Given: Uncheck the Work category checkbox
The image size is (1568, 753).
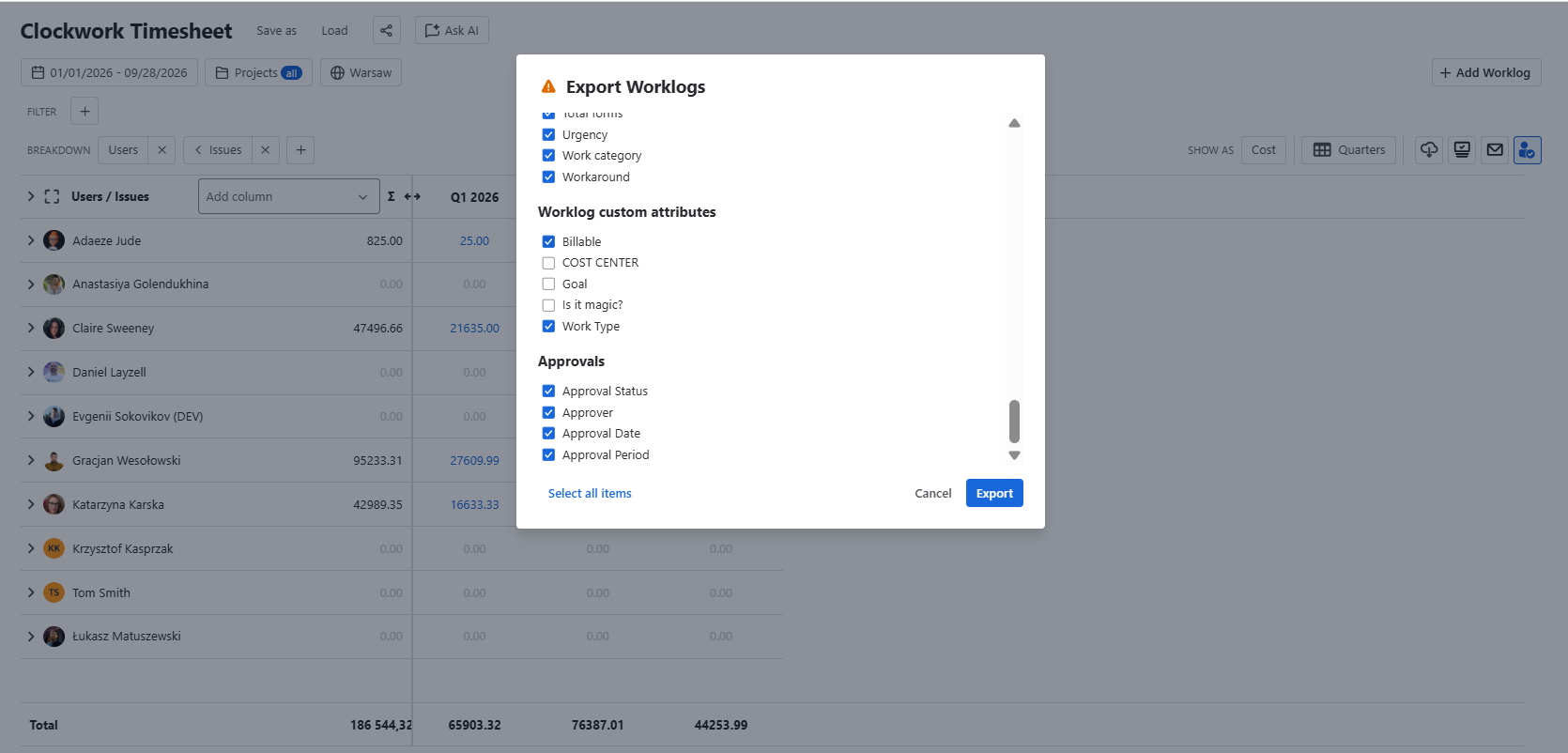Looking at the screenshot, I should [x=548, y=156].
